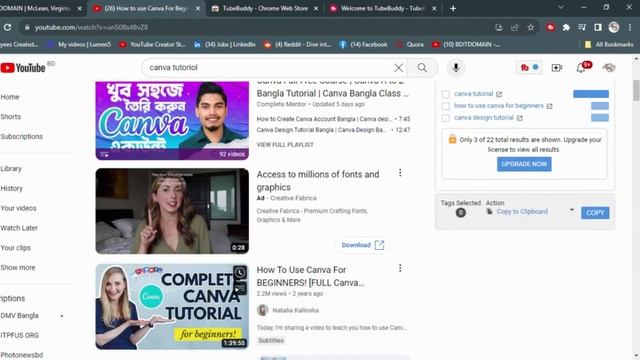640x360 pixels.
Task: Open options menu for Creative Fabrica ad
Action: (400, 173)
